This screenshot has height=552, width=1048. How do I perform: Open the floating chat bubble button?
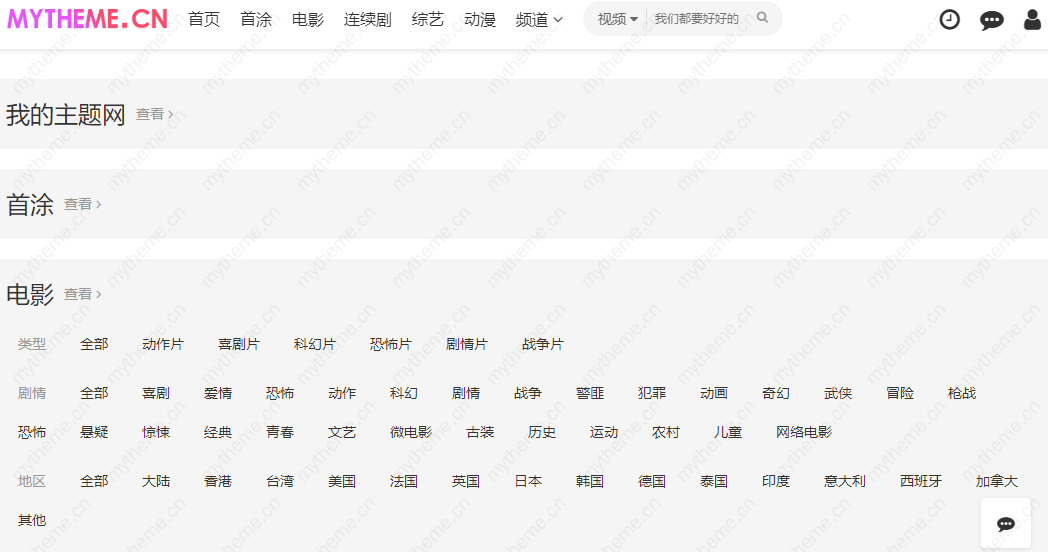(1006, 524)
